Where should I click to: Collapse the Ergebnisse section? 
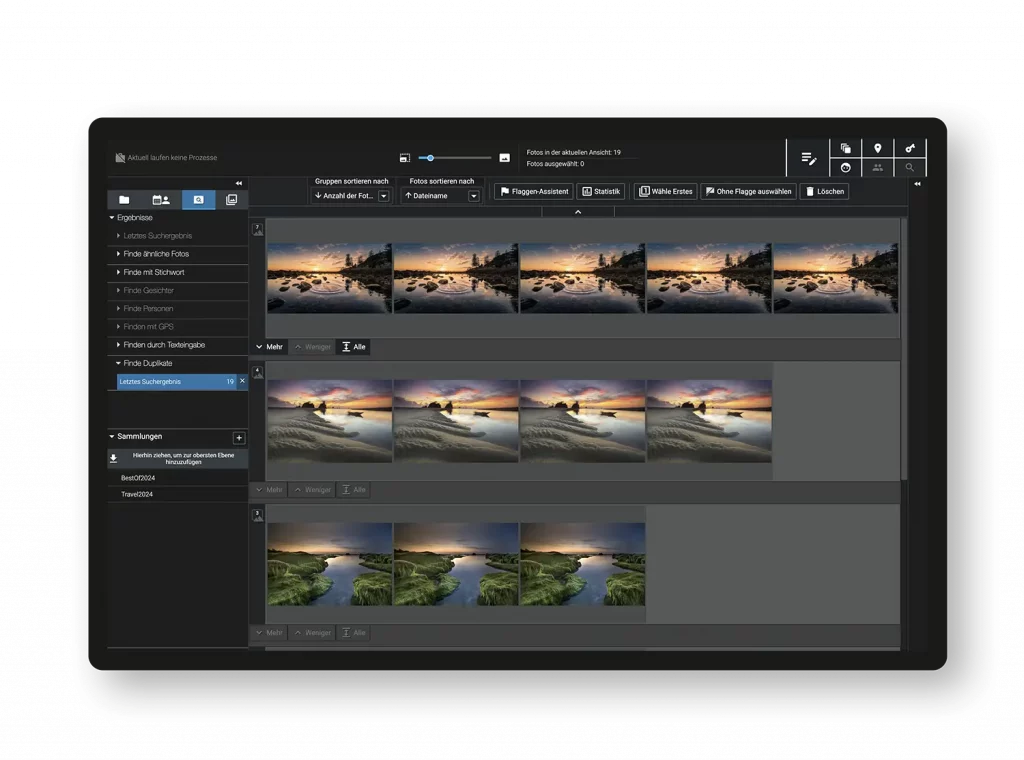(x=112, y=217)
